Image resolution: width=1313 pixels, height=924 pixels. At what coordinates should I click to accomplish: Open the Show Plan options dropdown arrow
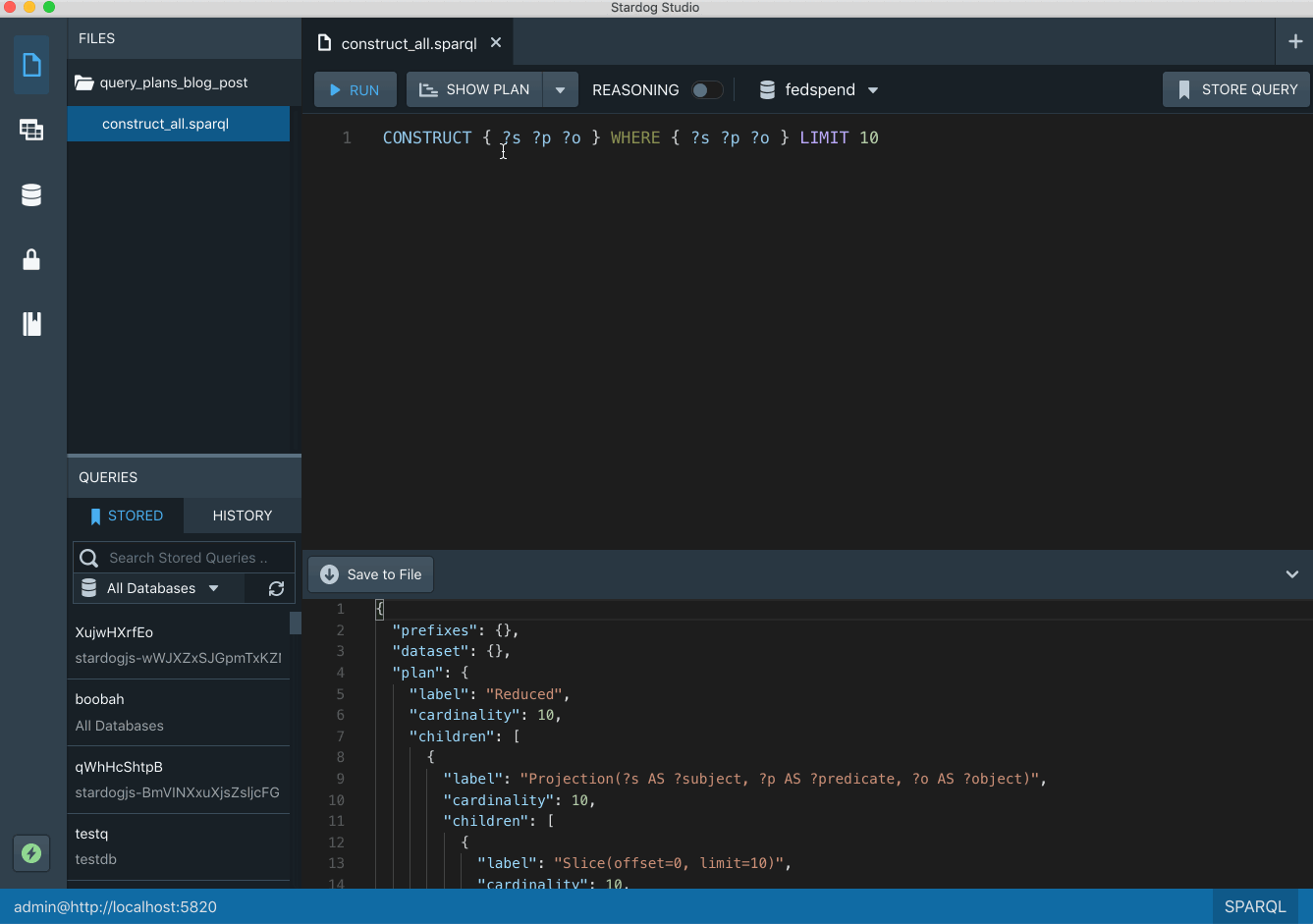pyautogui.click(x=560, y=90)
